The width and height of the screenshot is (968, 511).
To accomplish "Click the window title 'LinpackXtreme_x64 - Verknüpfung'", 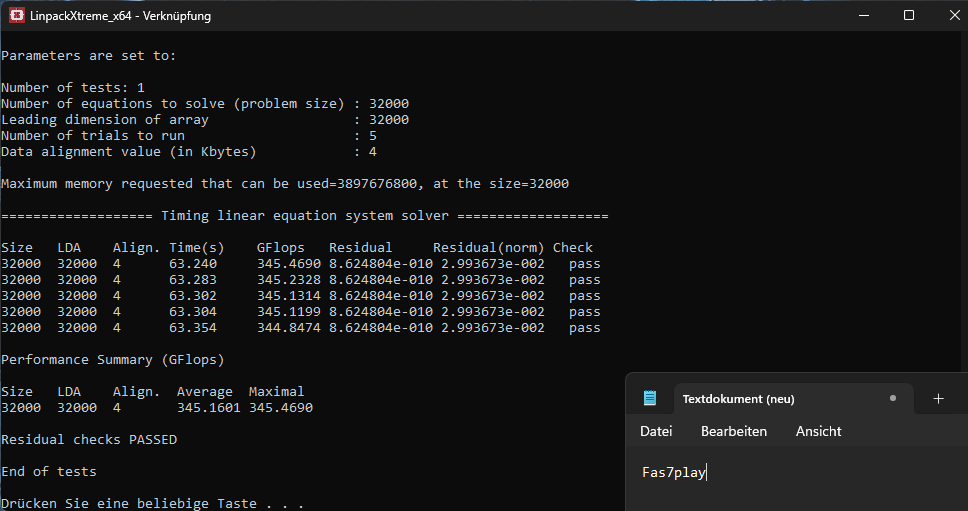I will [x=120, y=16].
